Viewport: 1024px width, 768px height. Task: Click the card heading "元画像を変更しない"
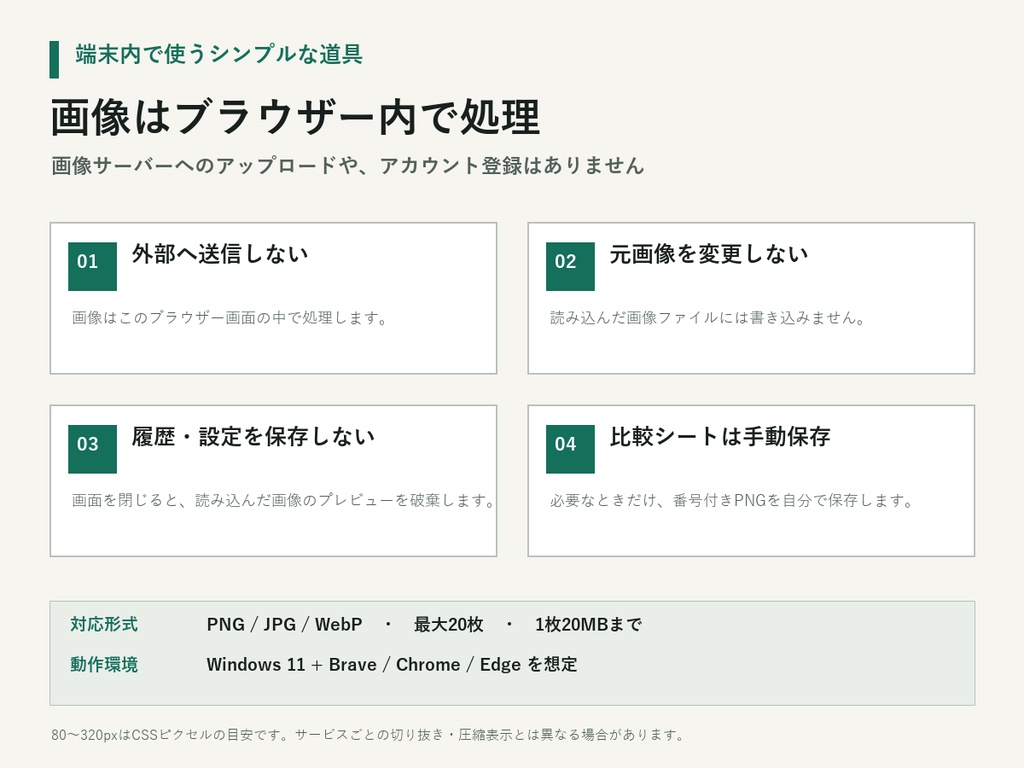click(x=709, y=254)
